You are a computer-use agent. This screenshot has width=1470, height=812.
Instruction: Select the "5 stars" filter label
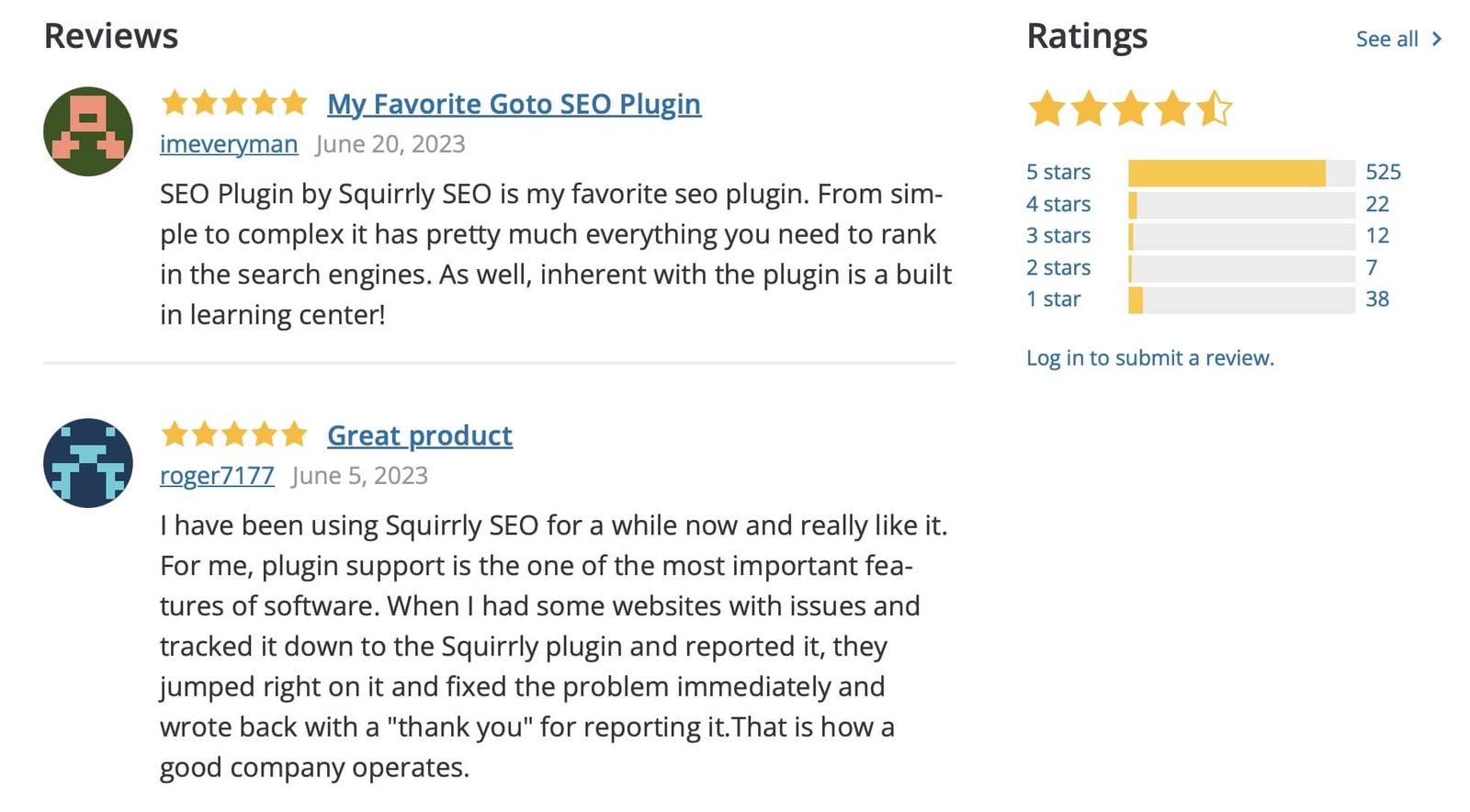coord(1058,172)
